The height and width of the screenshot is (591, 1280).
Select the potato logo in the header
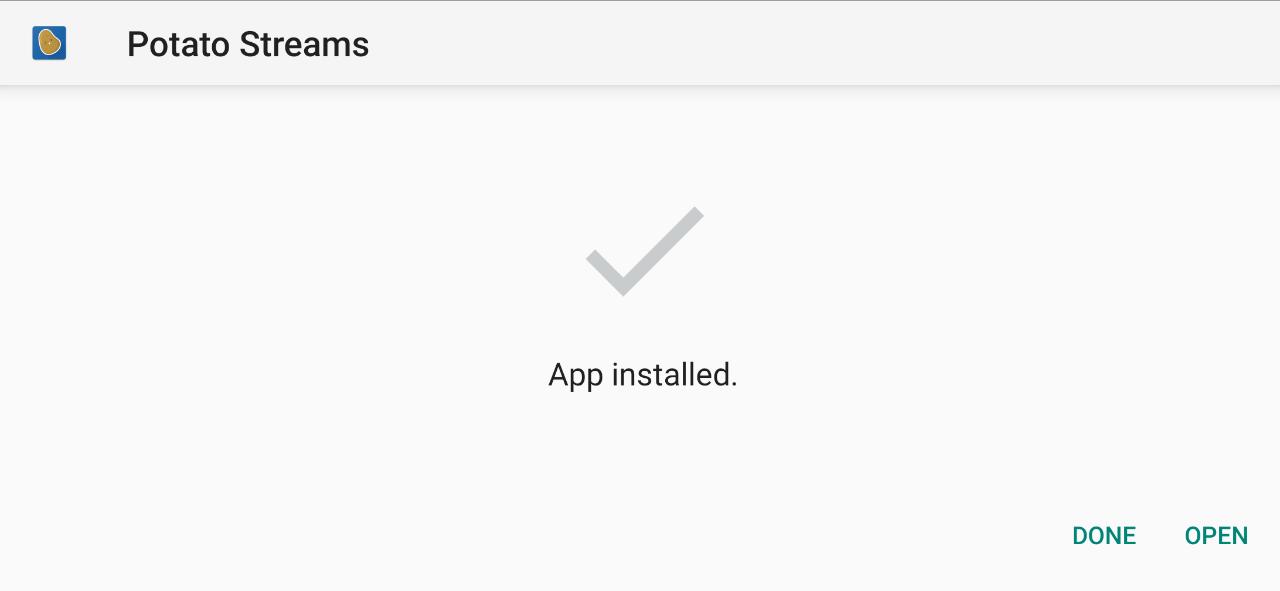[x=49, y=43]
